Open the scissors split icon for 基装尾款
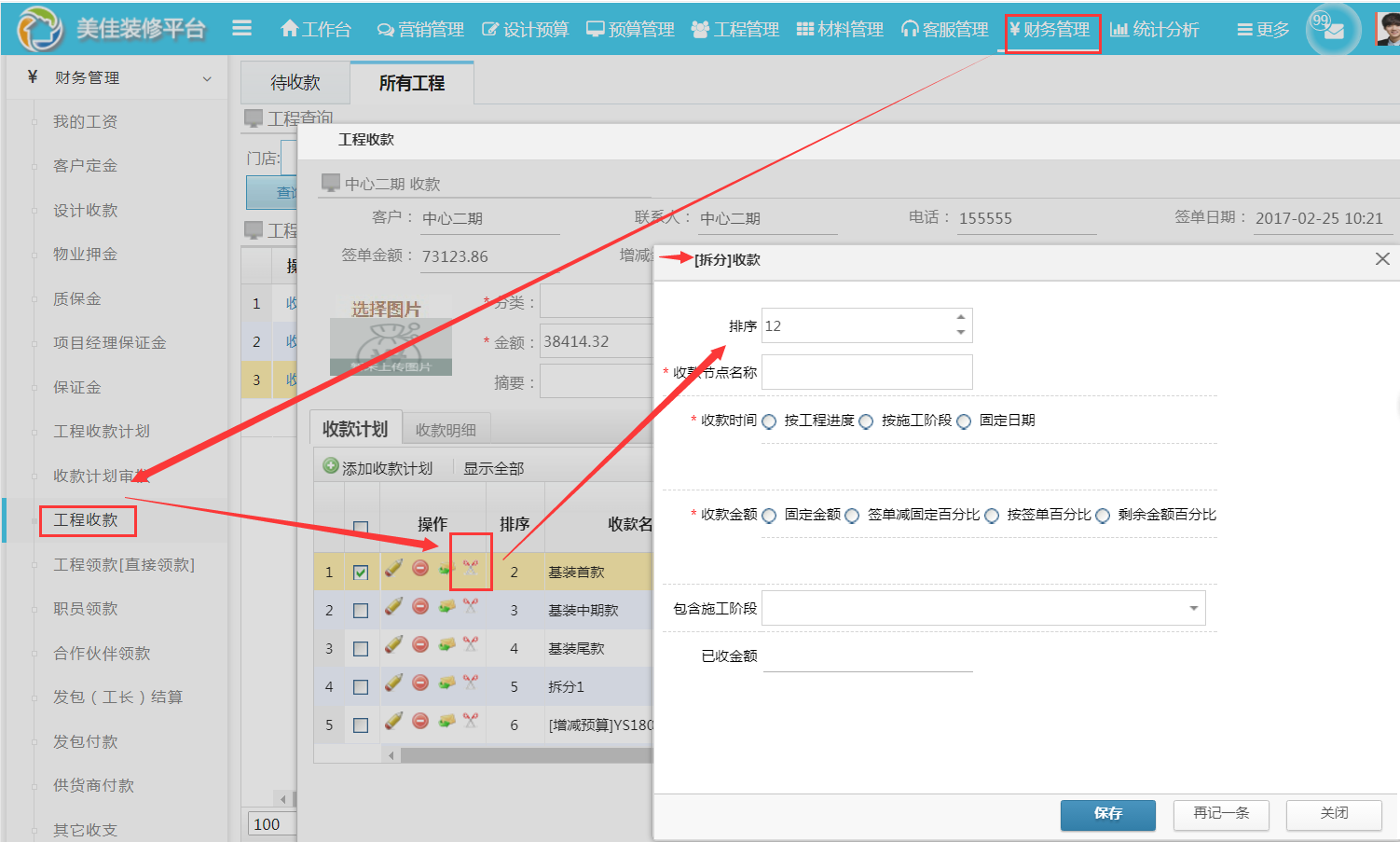Image resolution: width=1400 pixels, height=842 pixels. [x=471, y=644]
